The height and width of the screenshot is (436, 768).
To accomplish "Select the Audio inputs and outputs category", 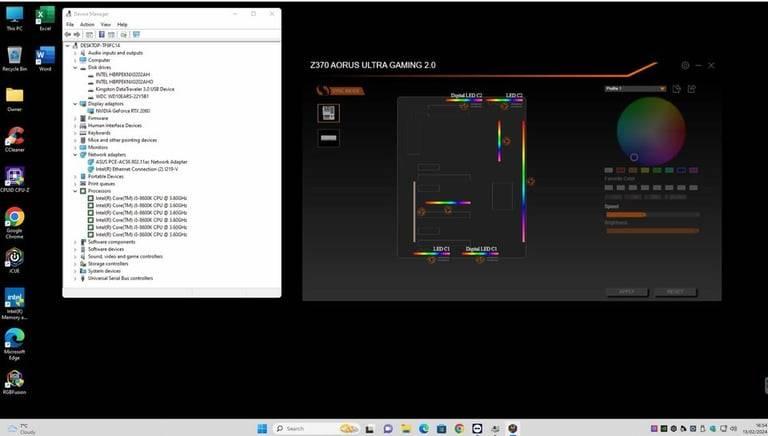I will (x=116, y=53).
